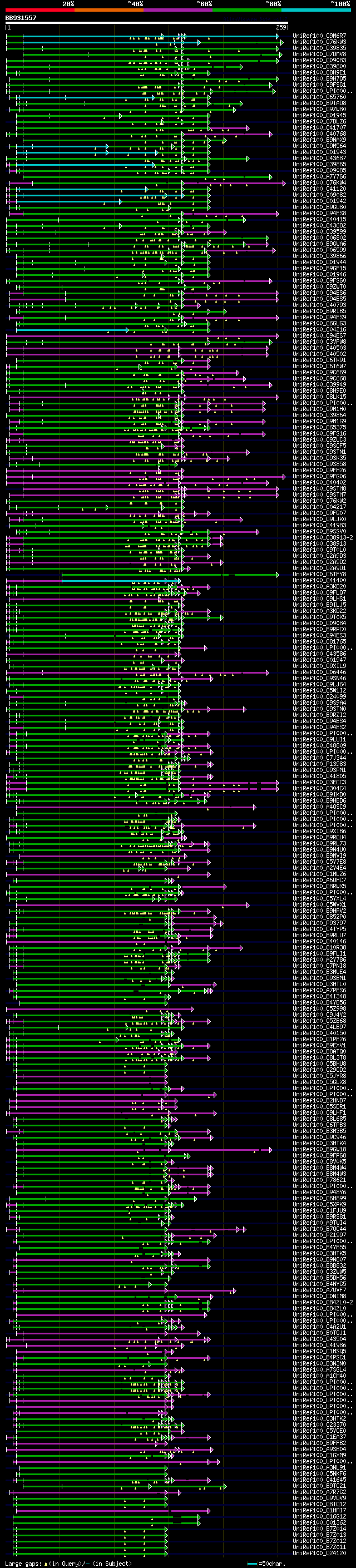Click hit label UniRef100_Q40503
This screenshot has height=1568, width=356.
pos(319,348)
